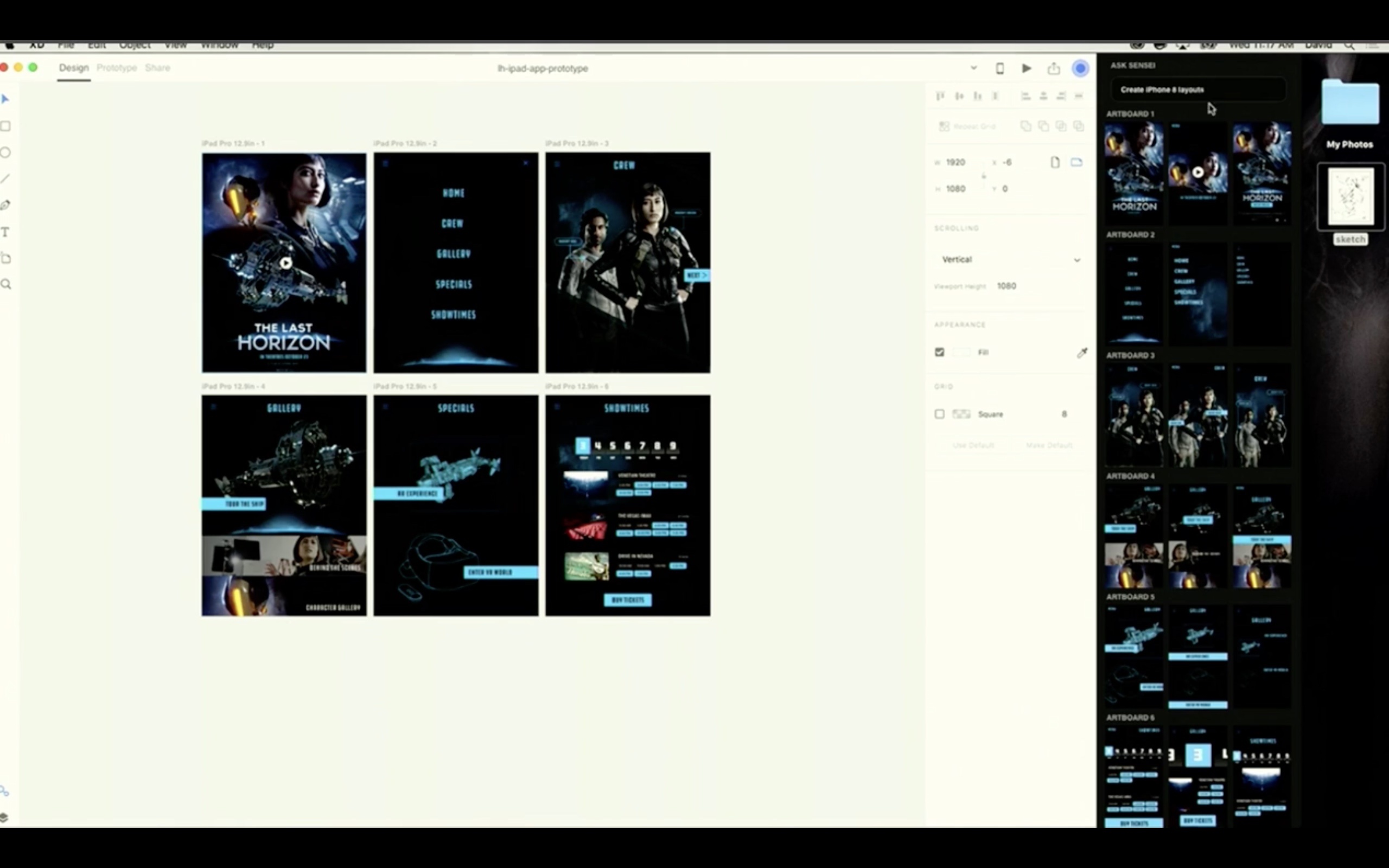The image size is (1389, 868).
Task: Open macOS Spotlight search icon
Action: (1349, 46)
